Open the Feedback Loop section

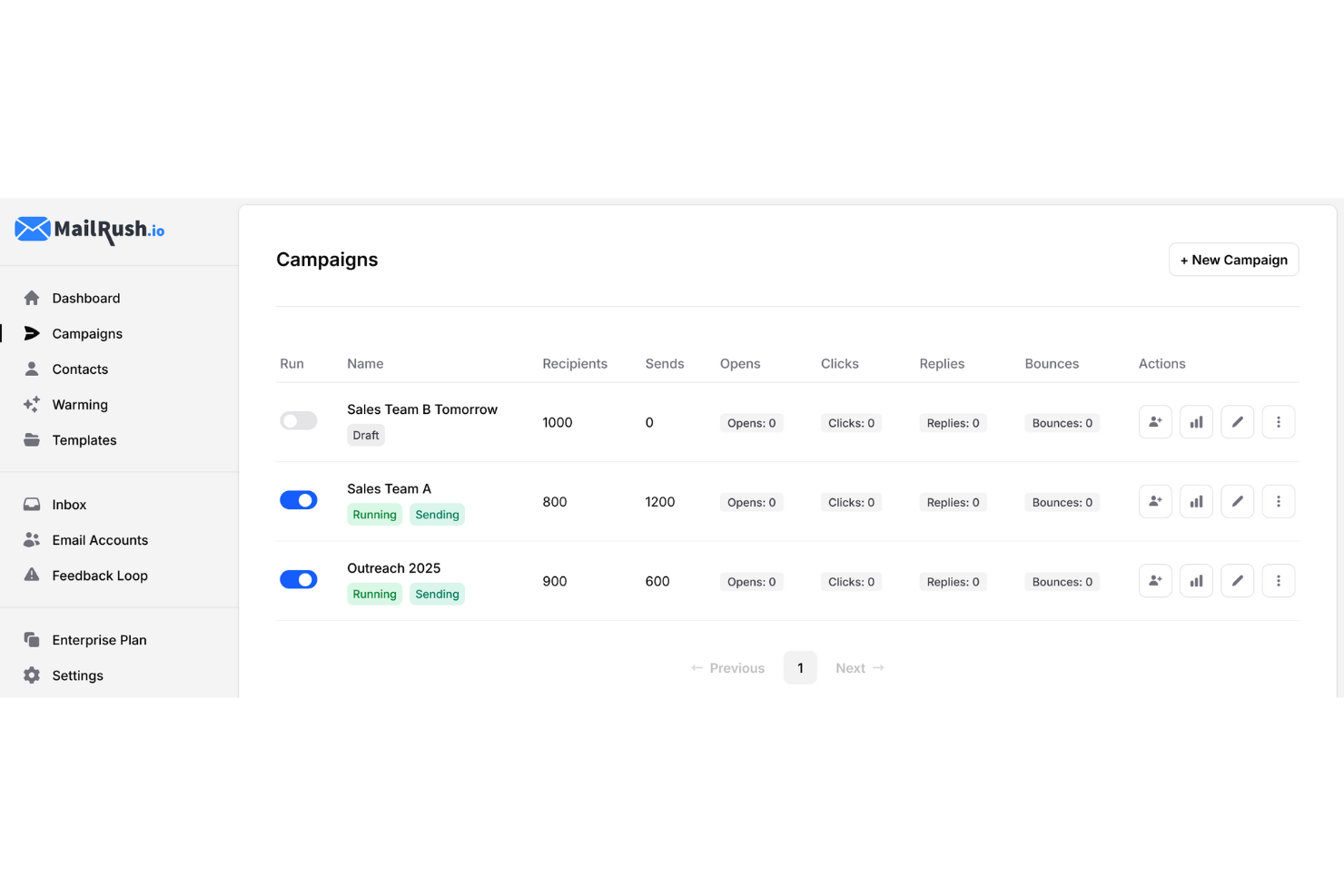(99, 575)
